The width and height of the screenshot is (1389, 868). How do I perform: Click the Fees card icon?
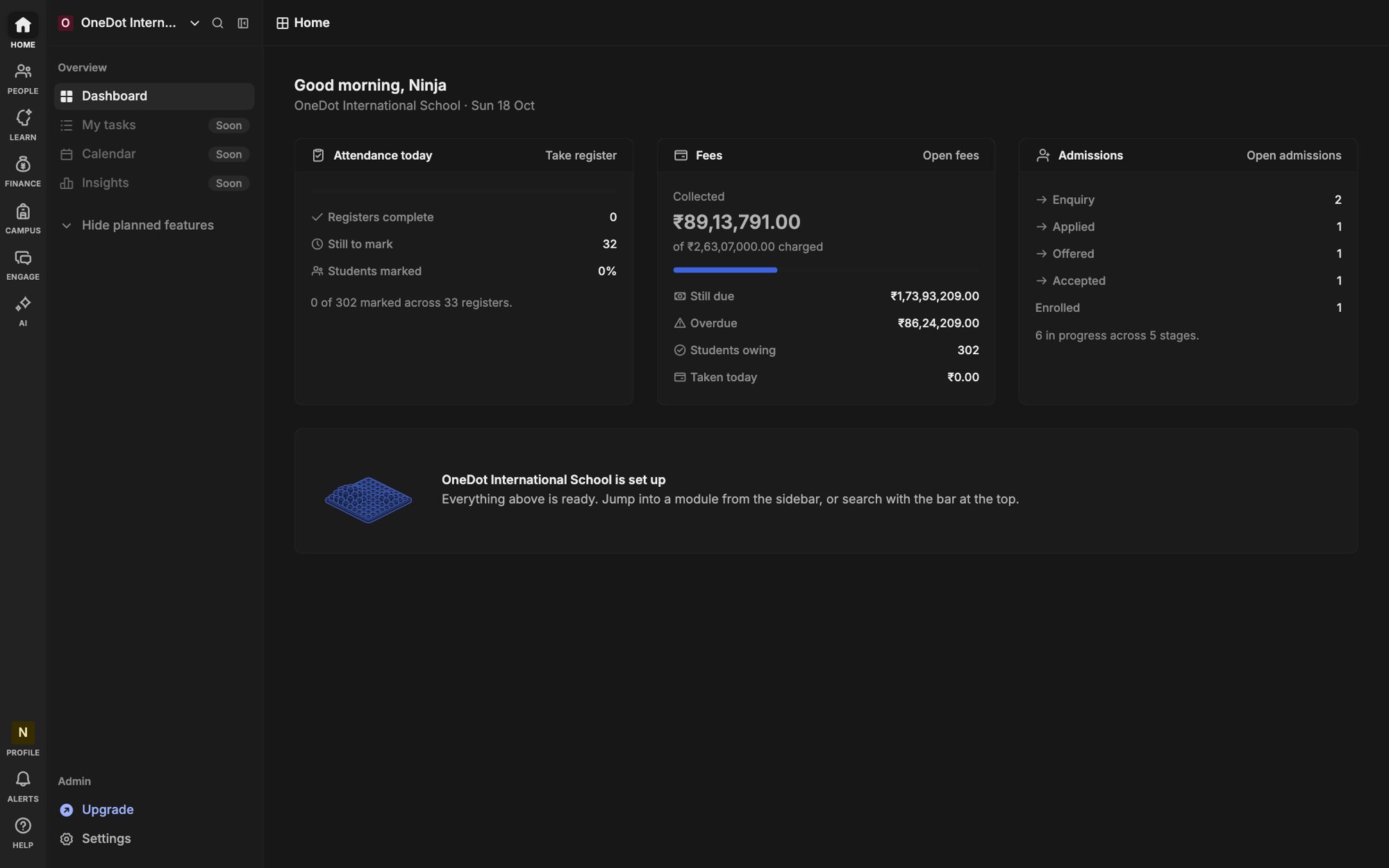pyautogui.click(x=681, y=156)
